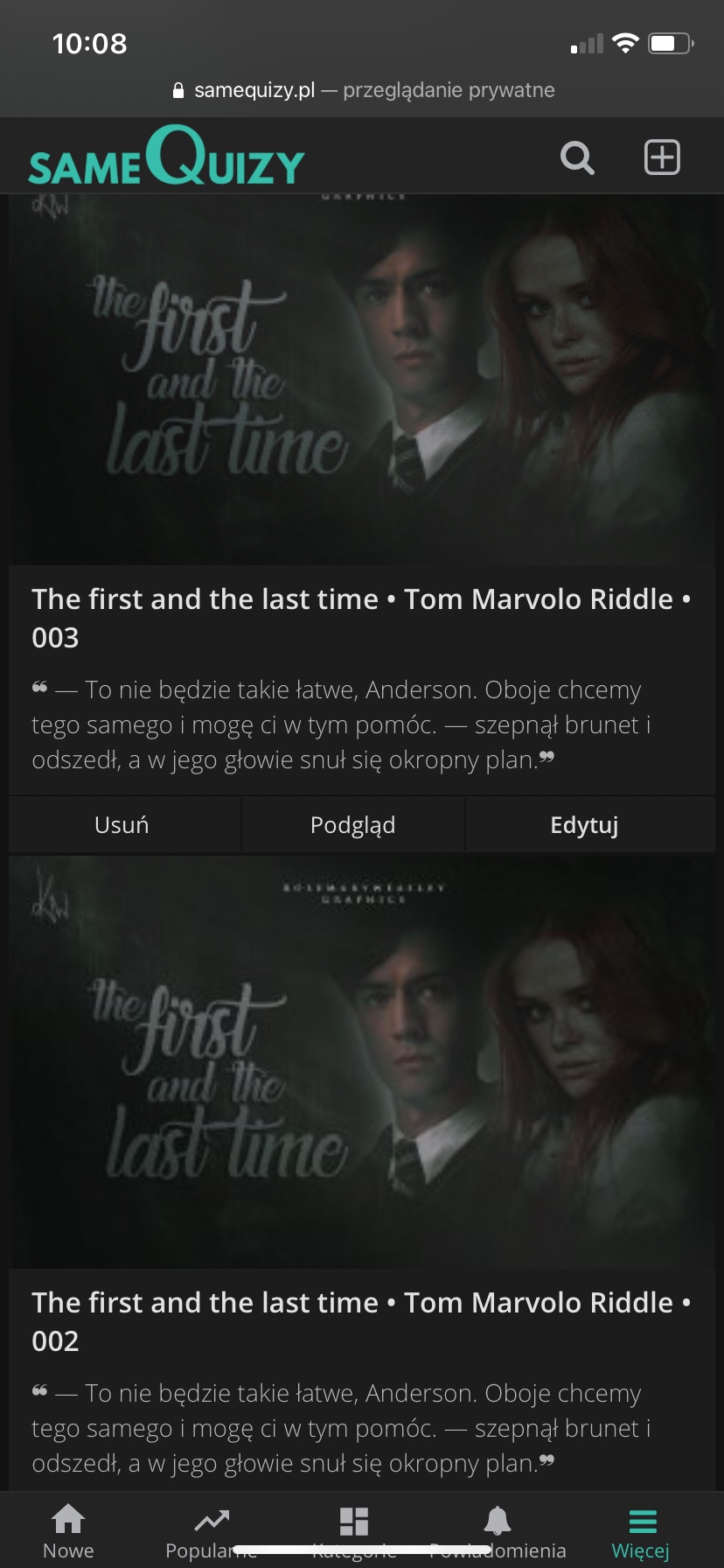Select the cover image of chapter 003

click(362, 380)
